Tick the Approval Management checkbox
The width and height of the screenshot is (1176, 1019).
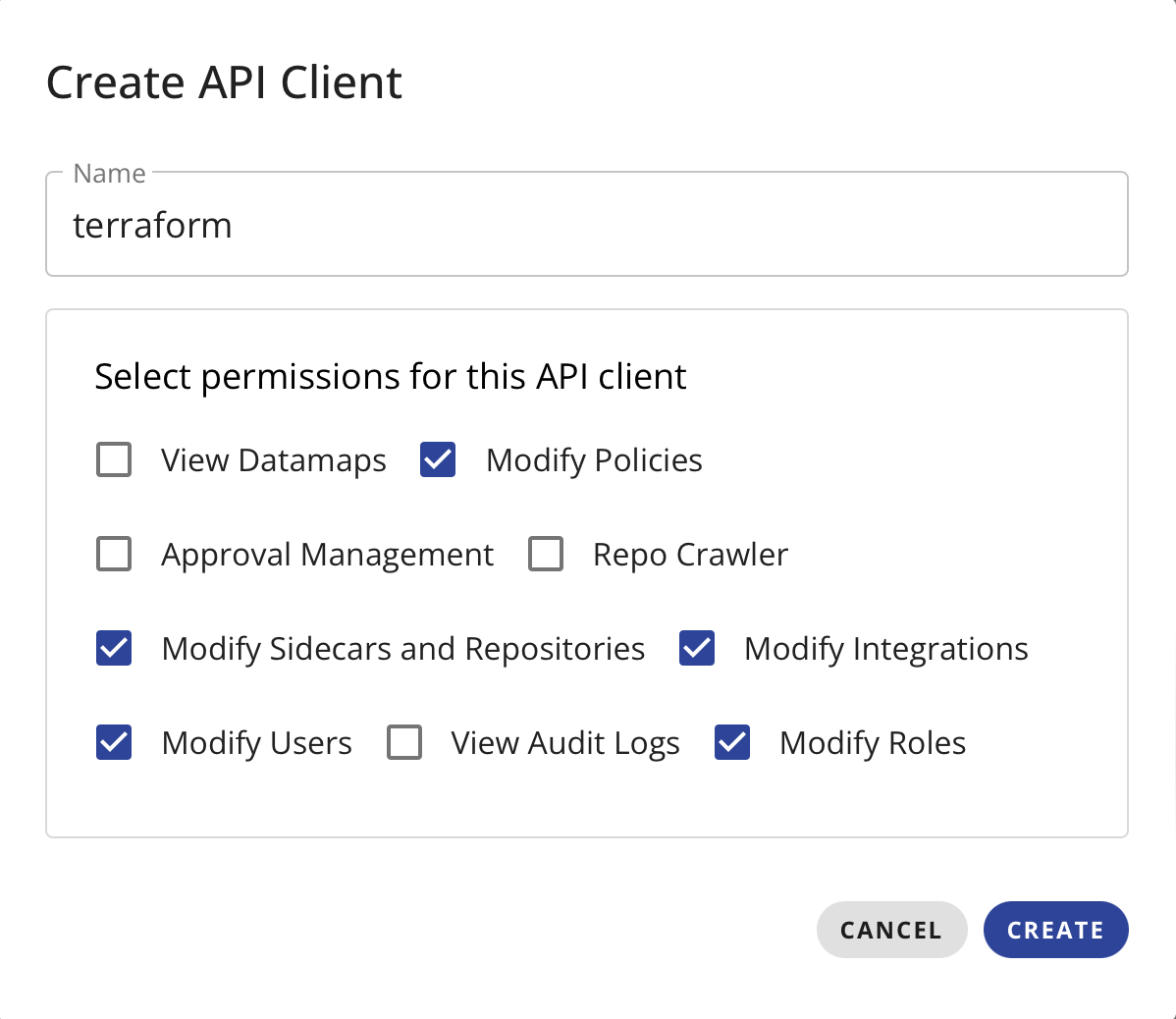[114, 554]
